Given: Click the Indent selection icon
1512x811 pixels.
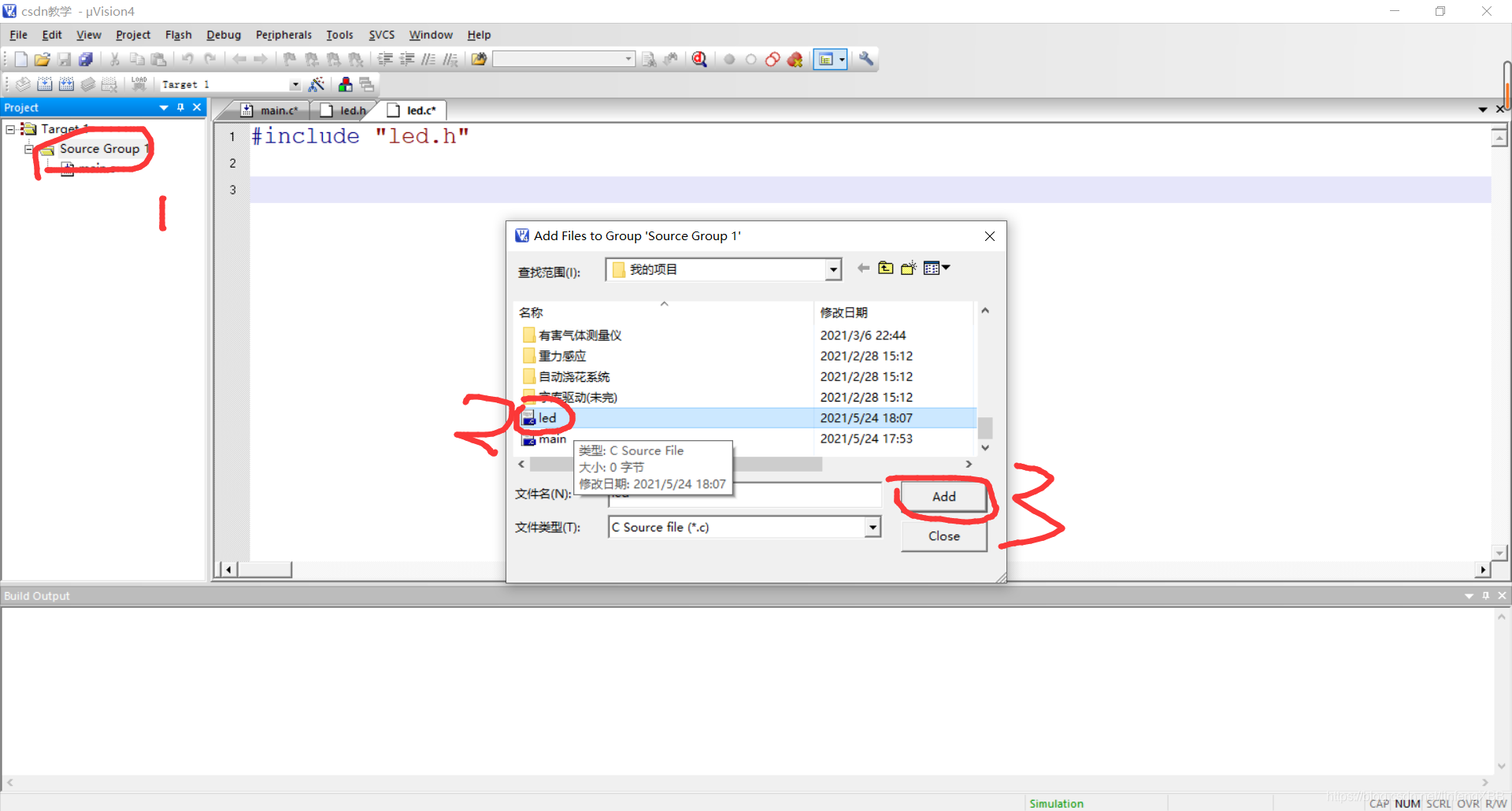Looking at the screenshot, I should [385, 59].
